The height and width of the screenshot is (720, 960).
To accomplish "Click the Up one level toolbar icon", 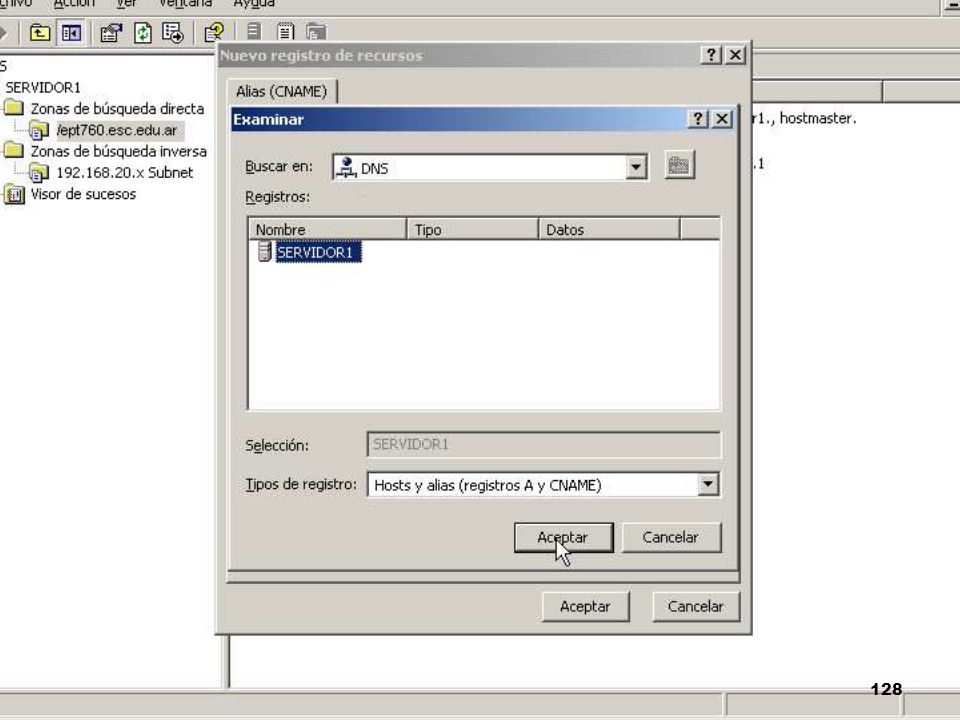I will point(40,32).
